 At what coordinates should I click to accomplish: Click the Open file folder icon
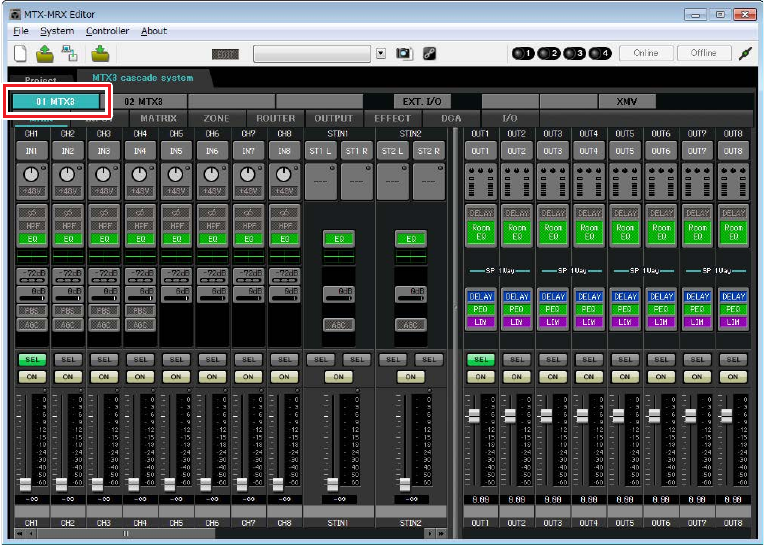tap(45, 53)
